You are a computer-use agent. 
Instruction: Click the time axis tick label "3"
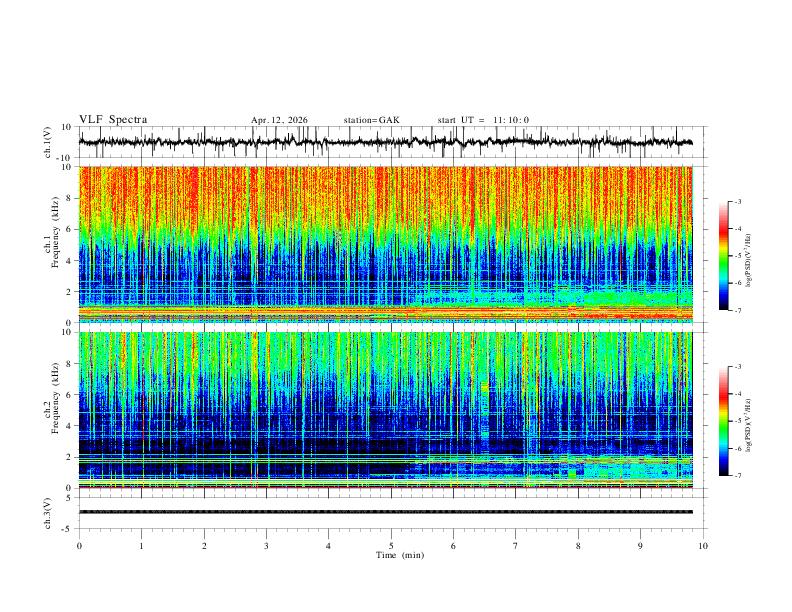click(266, 546)
